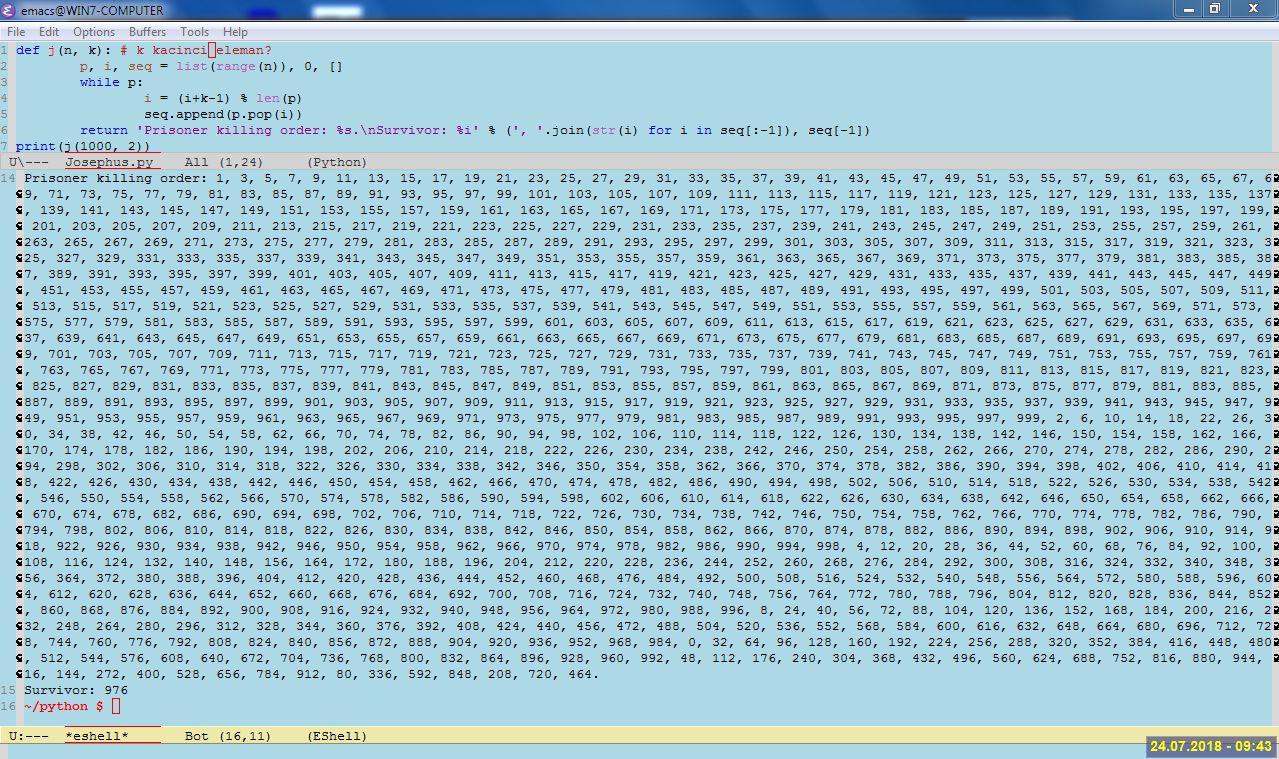This screenshot has width=1279, height=759.
Task: Click the (EShell) major mode indicator
Action: 337,736
